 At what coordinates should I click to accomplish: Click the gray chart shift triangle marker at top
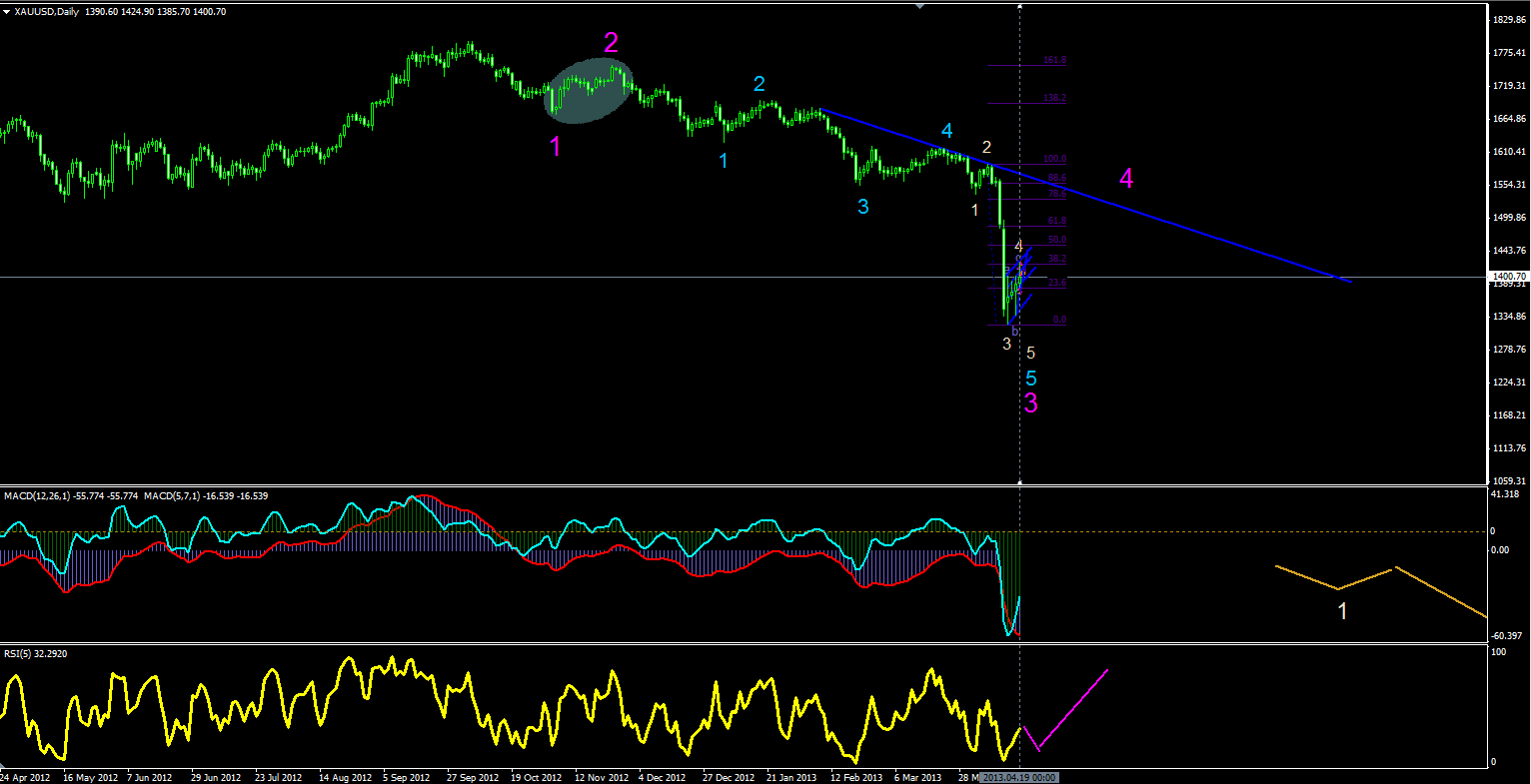point(920,5)
